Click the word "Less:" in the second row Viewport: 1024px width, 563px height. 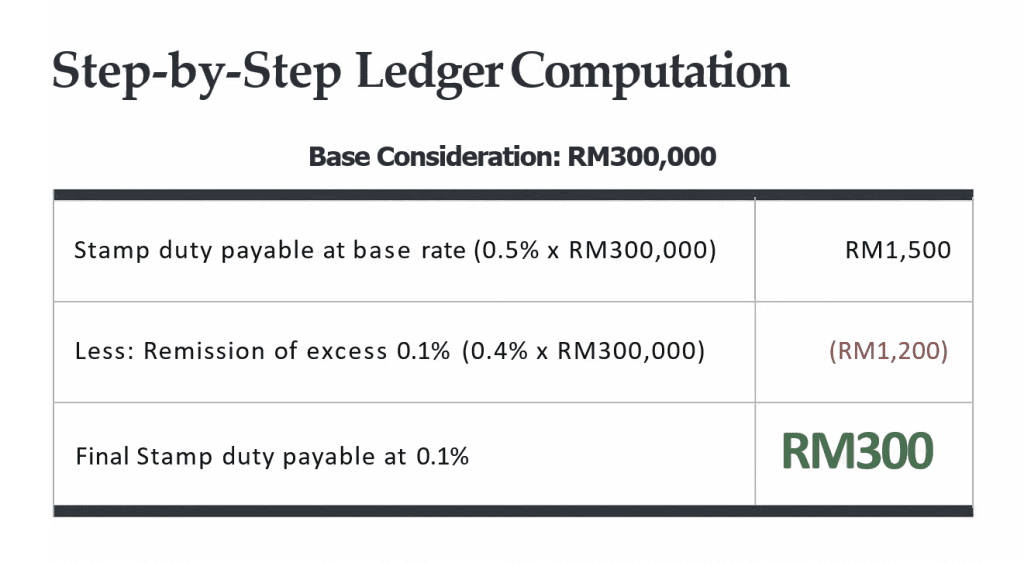tap(104, 352)
